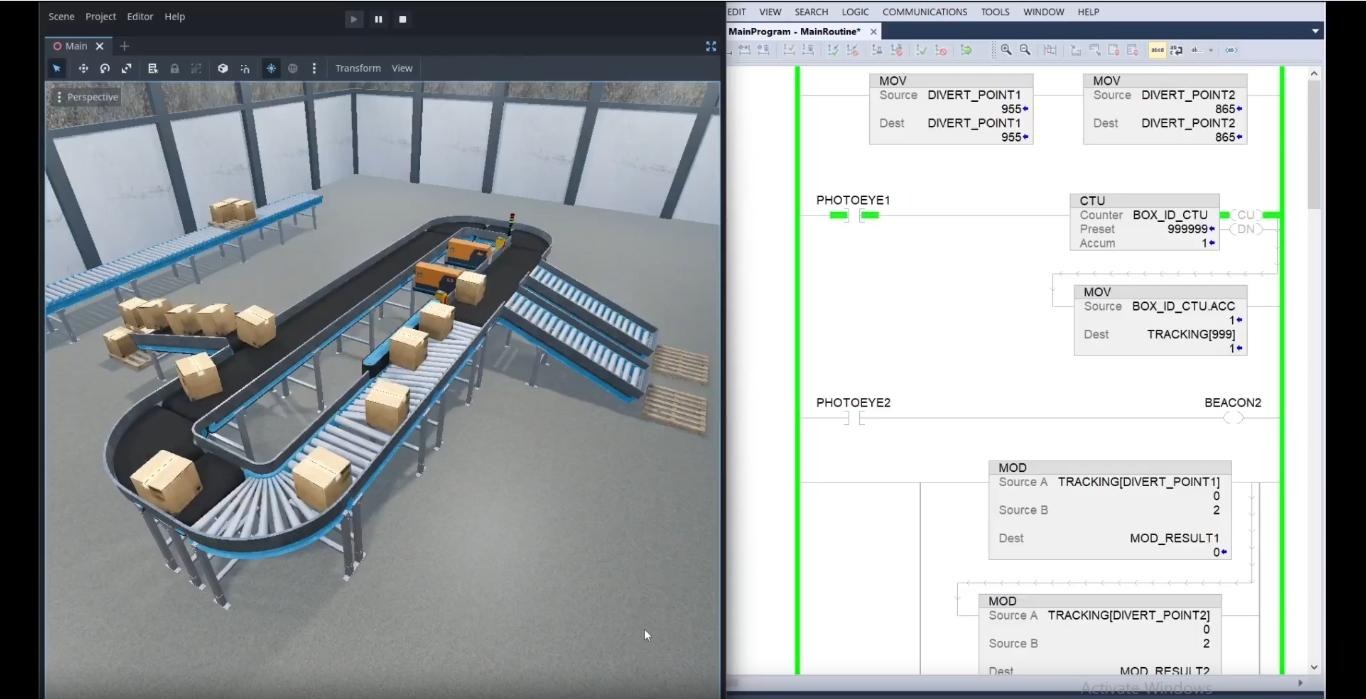Toggle the PHOTOEYE2 contact

853,418
